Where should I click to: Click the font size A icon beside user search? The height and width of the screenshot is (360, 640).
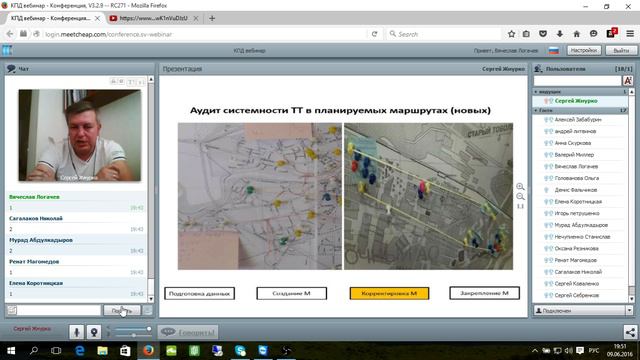coord(628,80)
